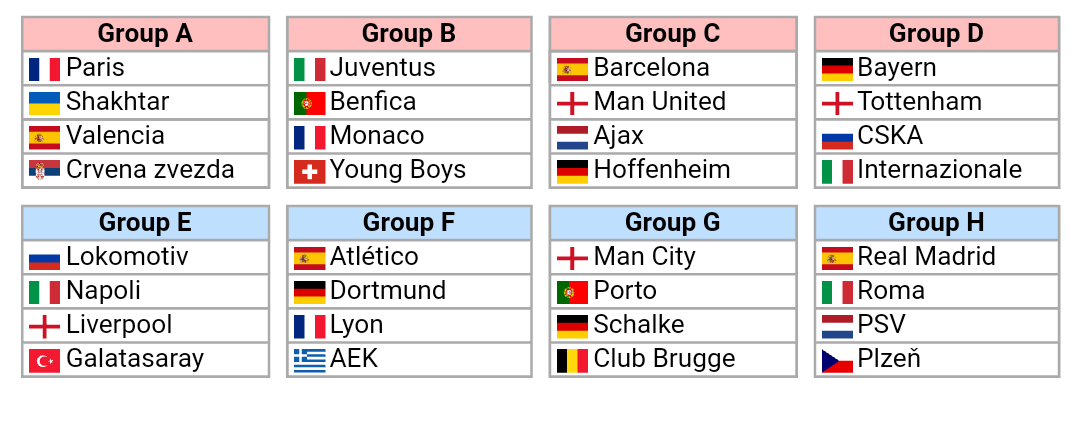The height and width of the screenshot is (439, 1080).
Task: Click the Turkish flag next to Galatasaray
Action: 45,360
